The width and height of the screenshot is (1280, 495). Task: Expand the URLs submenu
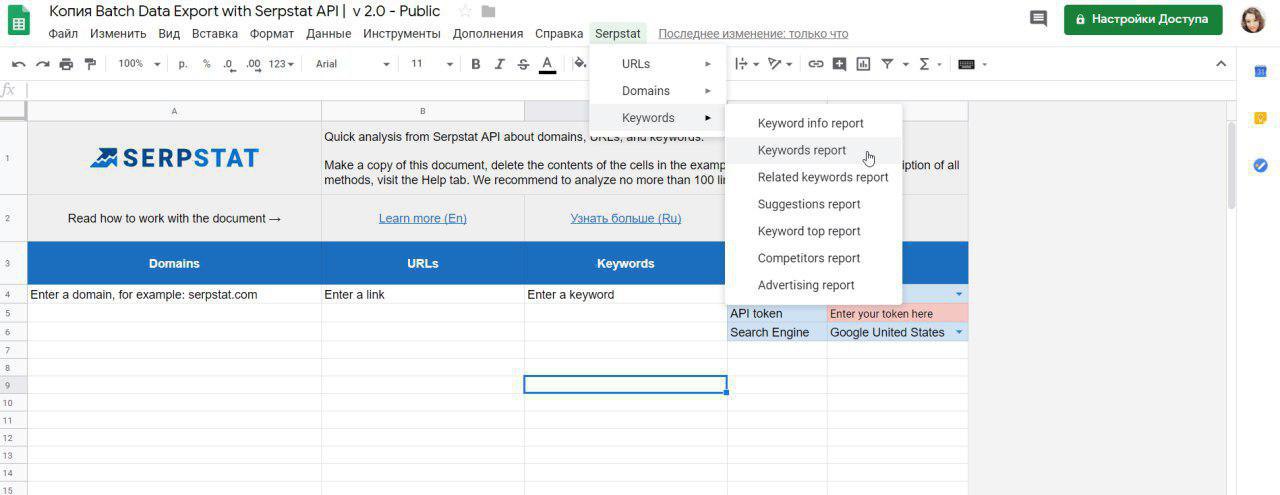click(657, 64)
